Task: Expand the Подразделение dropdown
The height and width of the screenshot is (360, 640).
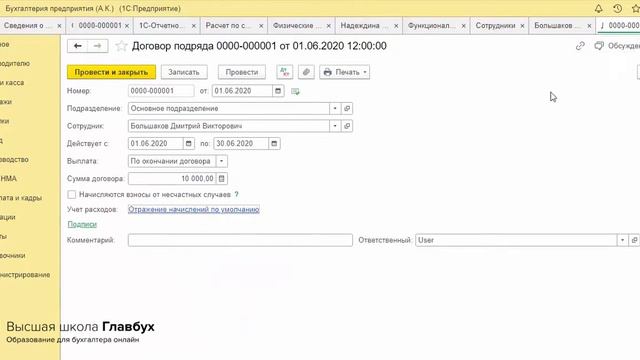Action: (x=335, y=109)
